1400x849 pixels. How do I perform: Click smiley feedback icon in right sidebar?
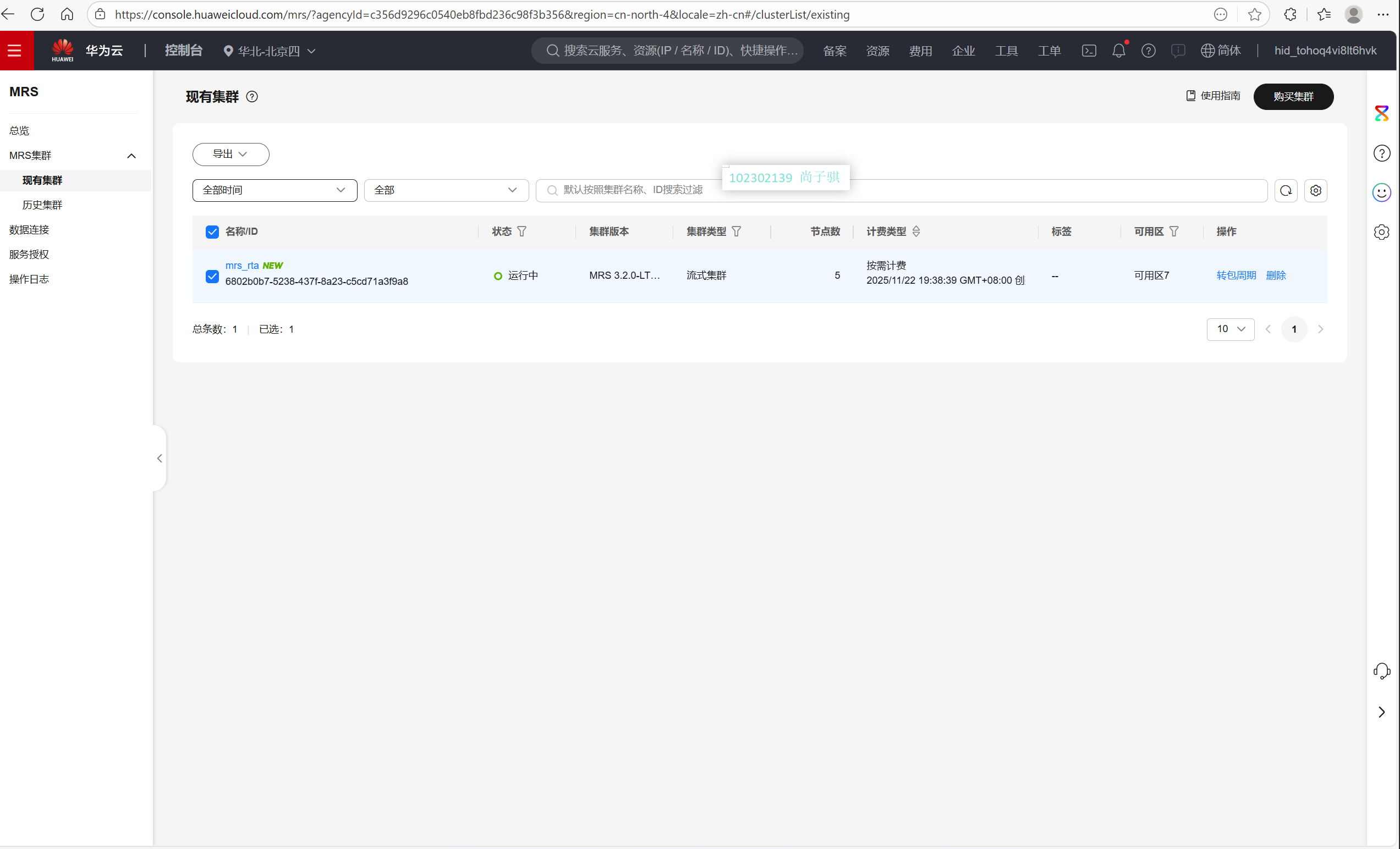point(1381,192)
